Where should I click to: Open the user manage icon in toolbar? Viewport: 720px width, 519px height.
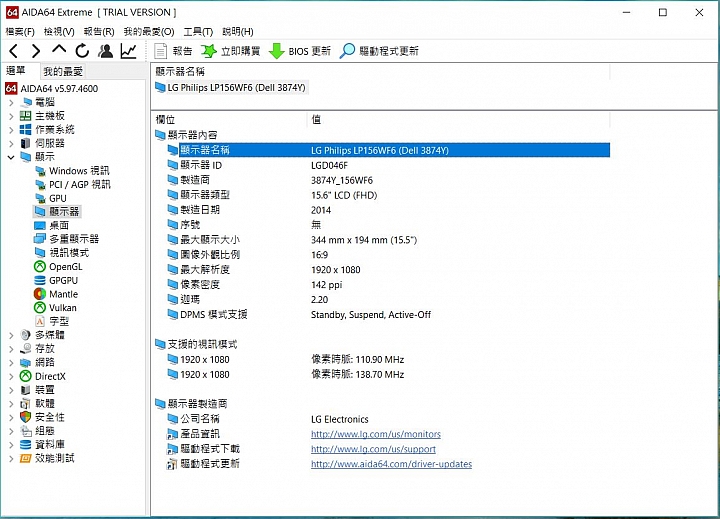pos(106,51)
